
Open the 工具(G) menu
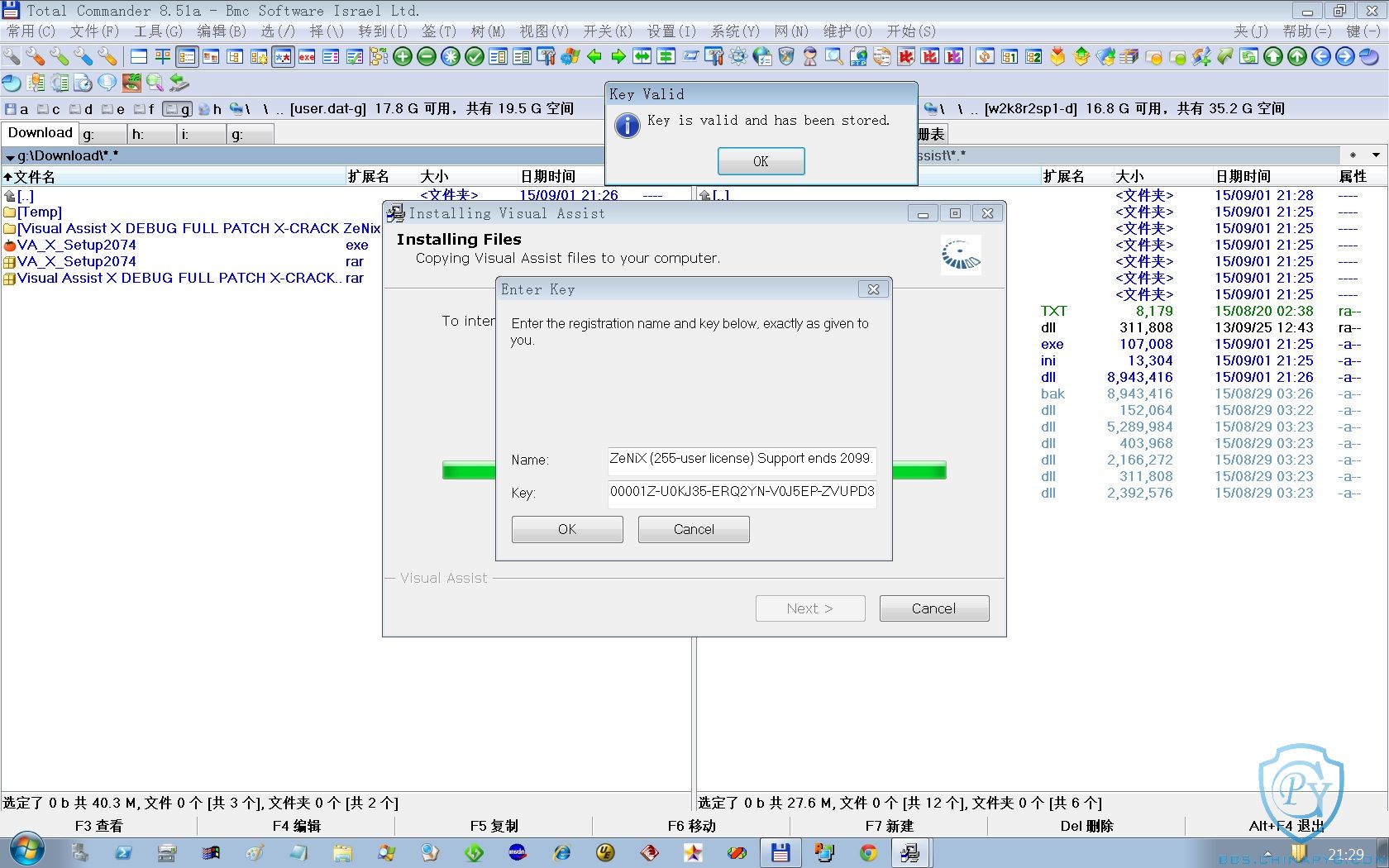159,31
